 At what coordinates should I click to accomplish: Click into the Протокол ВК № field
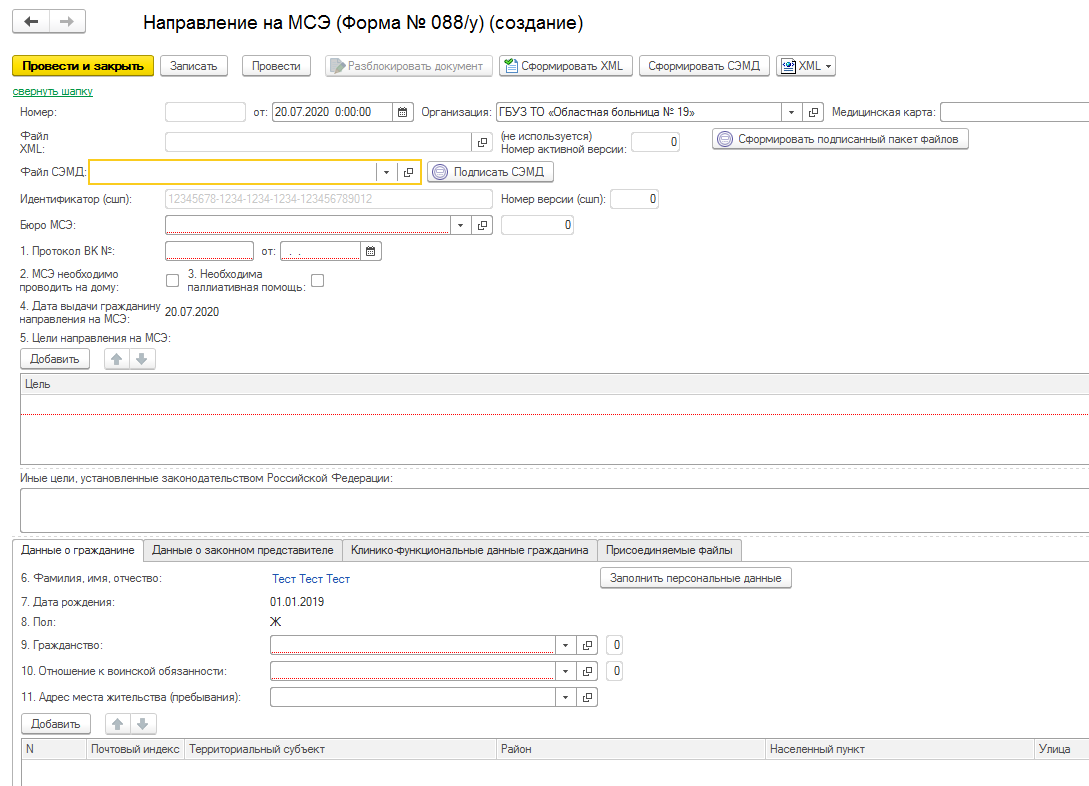click(209, 251)
